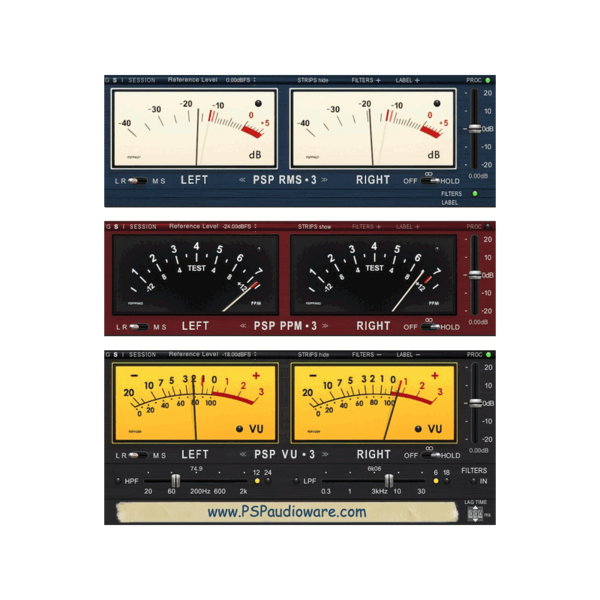Decrease LAG TIME with the down arrow

coord(475,520)
